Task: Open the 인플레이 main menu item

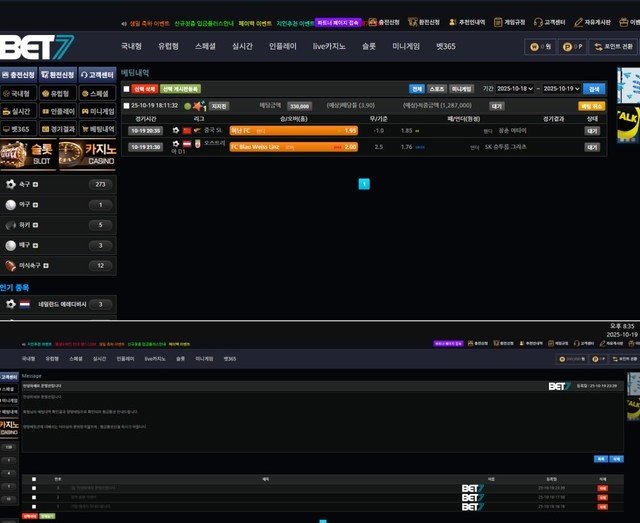Action: [x=283, y=47]
